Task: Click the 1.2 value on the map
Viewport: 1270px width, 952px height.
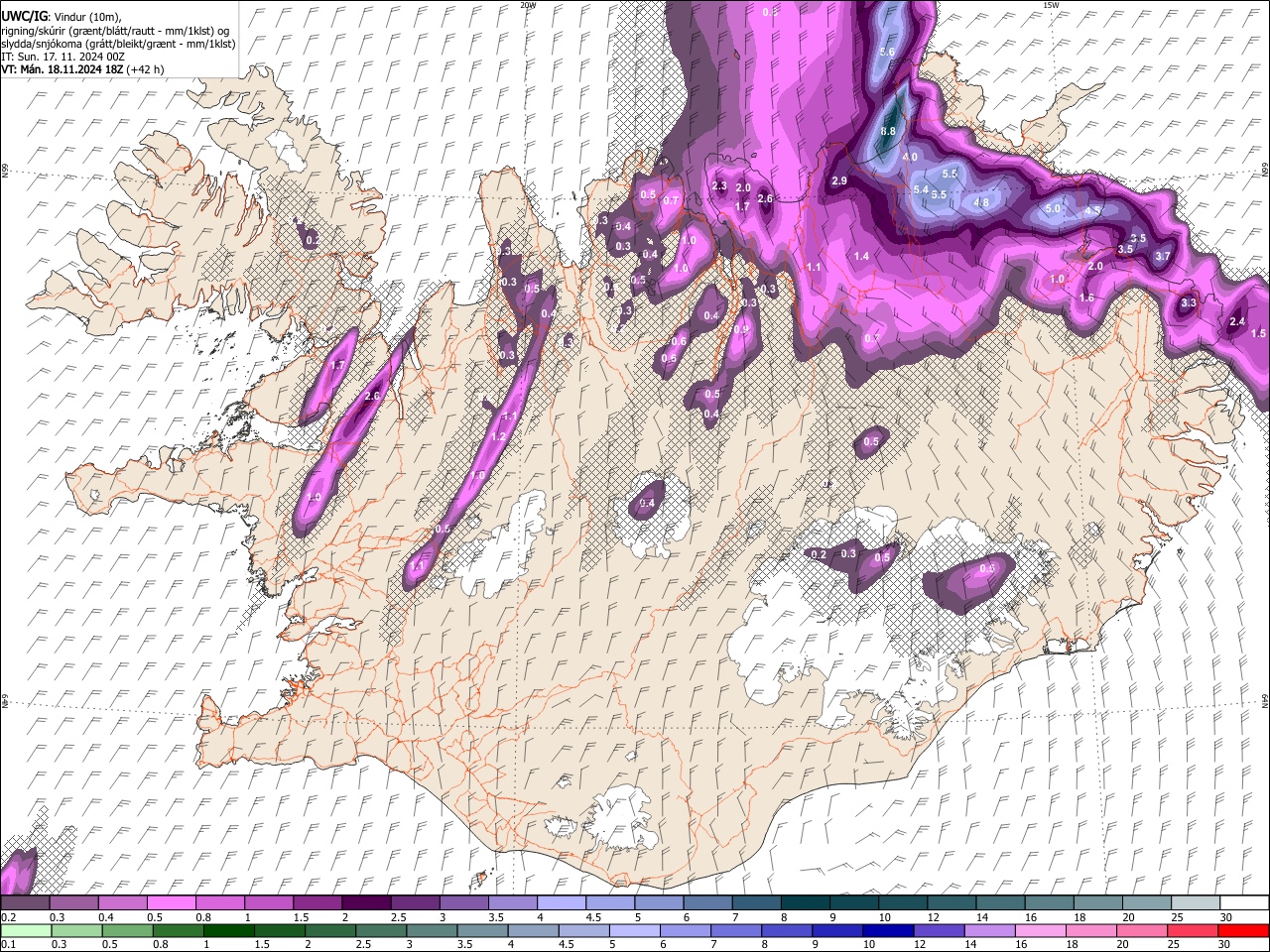Action: point(499,436)
